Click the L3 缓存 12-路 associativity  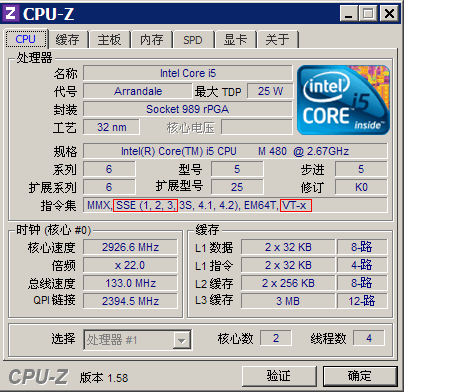[362, 301]
